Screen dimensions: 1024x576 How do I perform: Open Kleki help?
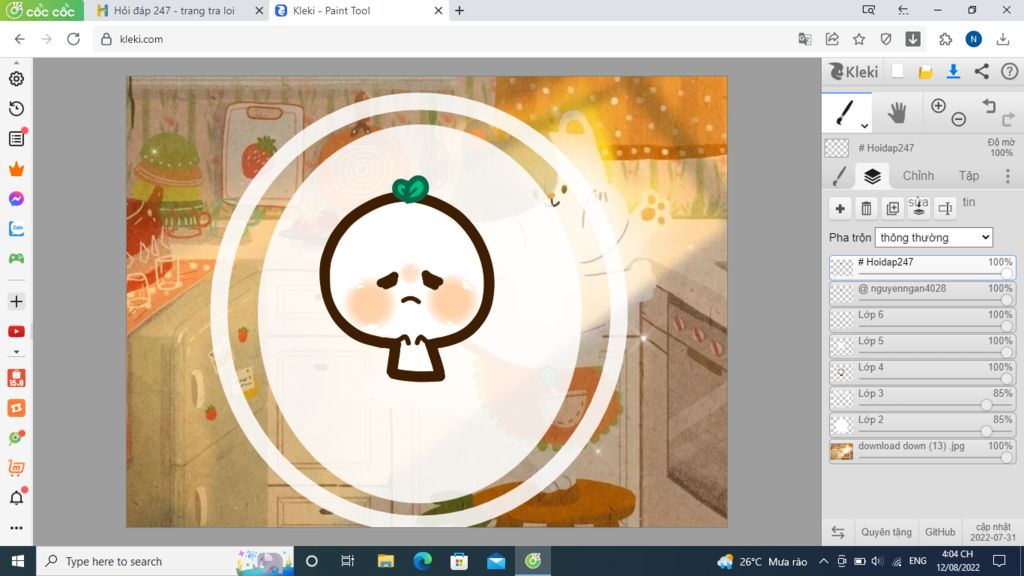click(1010, 71)
